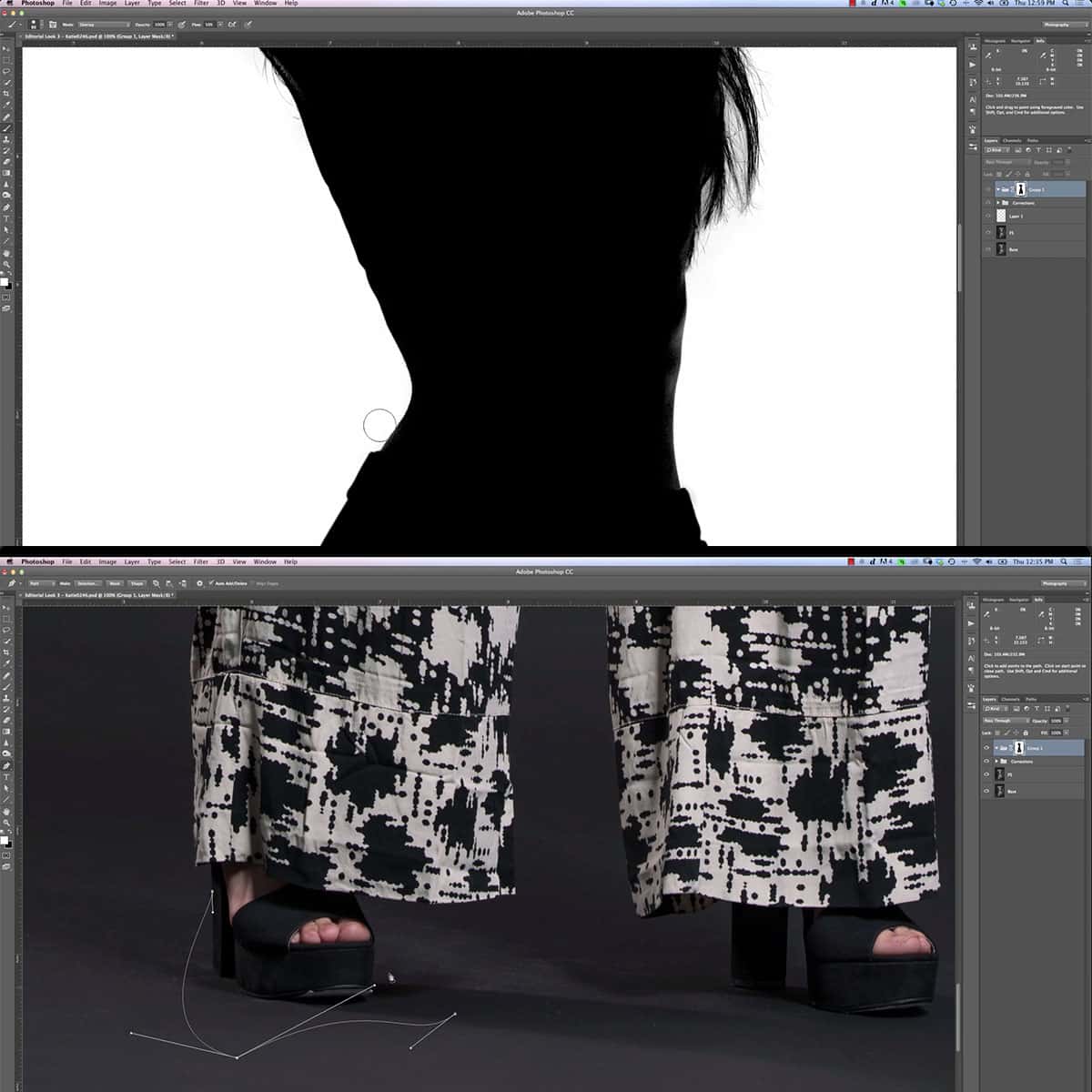Open the Pass Through blend mode dropdown, bottom window
This screenshot has height=1092, width=1092.
[x=1006, y=721]
